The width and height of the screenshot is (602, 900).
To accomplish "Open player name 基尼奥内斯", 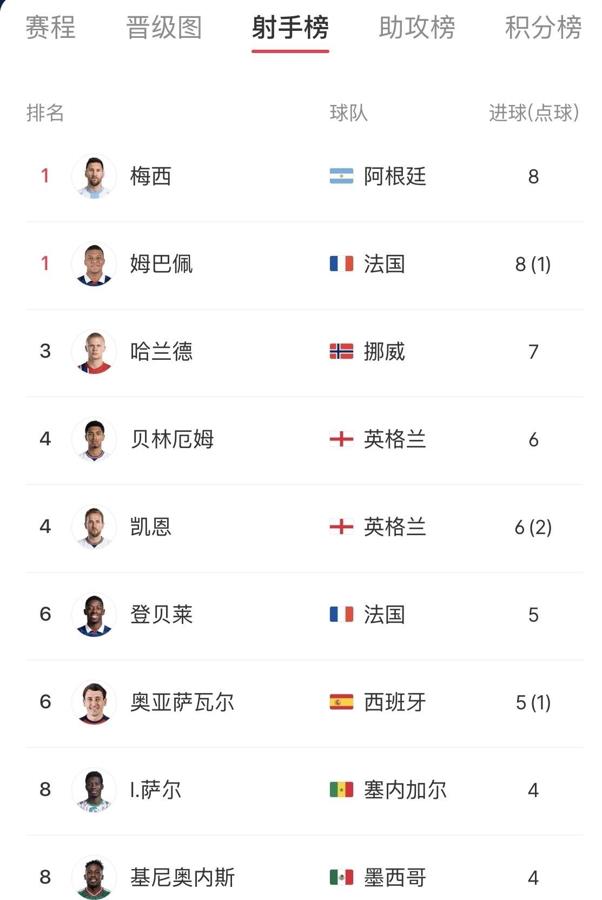I will click(182, 878).
